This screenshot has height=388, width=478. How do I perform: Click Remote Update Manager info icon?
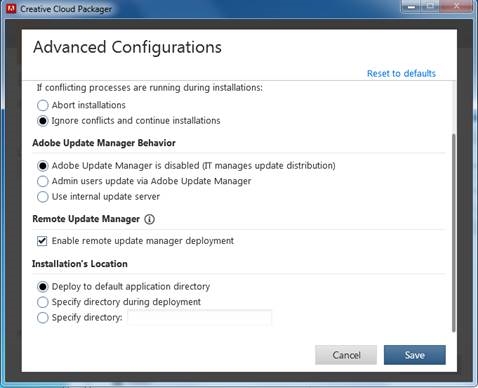149,219
